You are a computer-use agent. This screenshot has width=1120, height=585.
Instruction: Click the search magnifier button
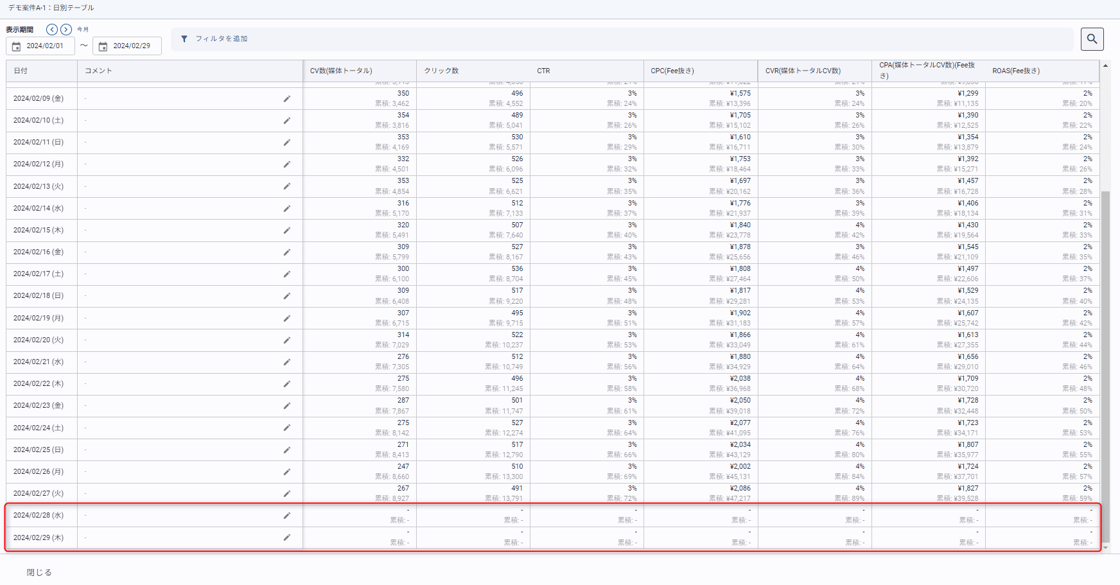pyautogui.click(x=1092, y=39)
